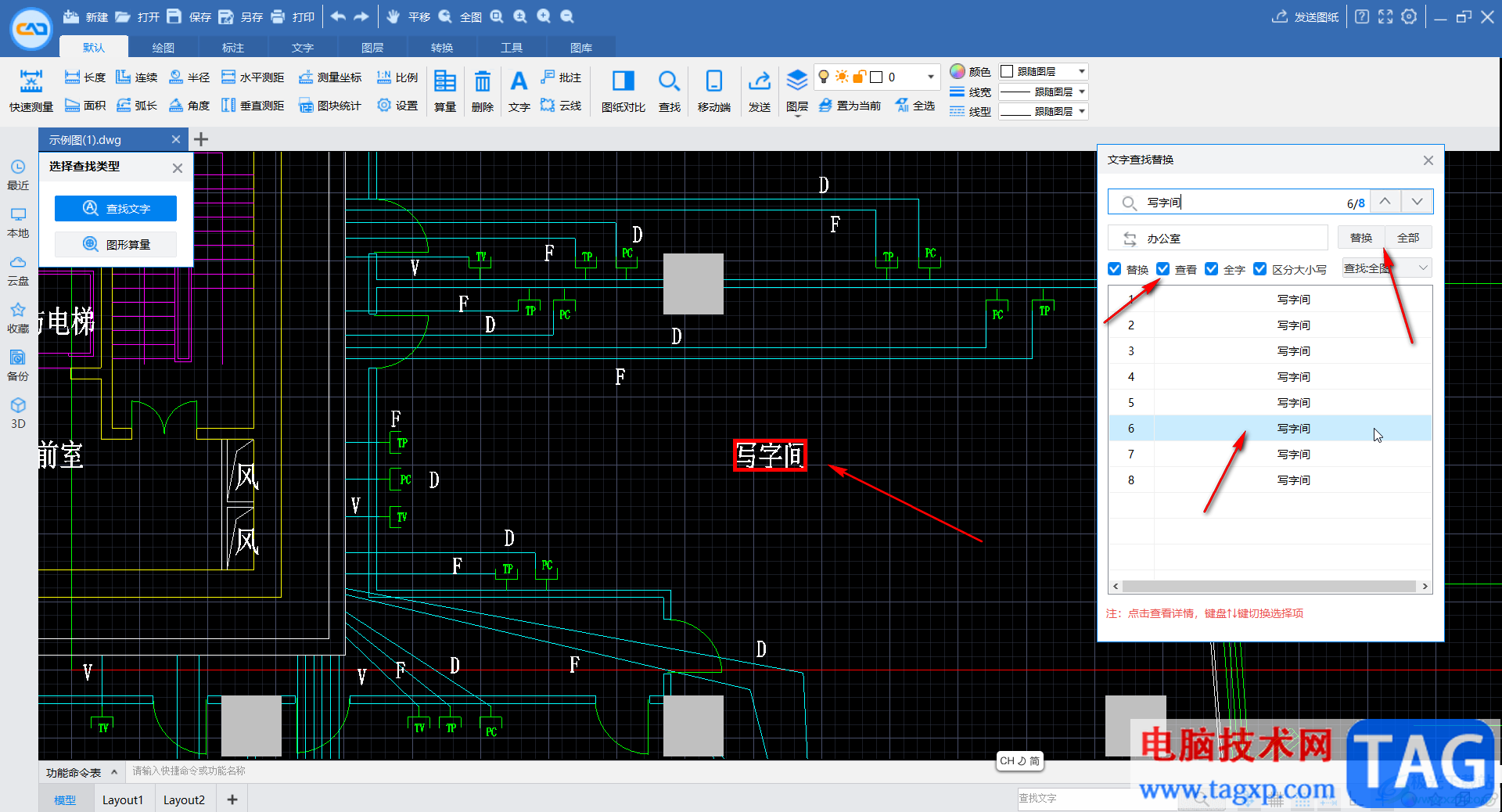Go to next search result arrow
Screen dimensions: 1502x812
1417,201
